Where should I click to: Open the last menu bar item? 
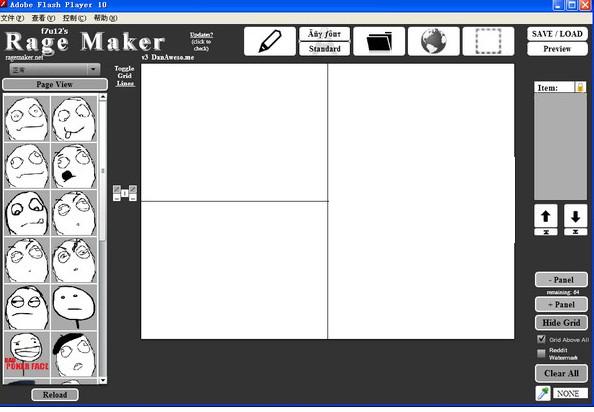(105, 18)
